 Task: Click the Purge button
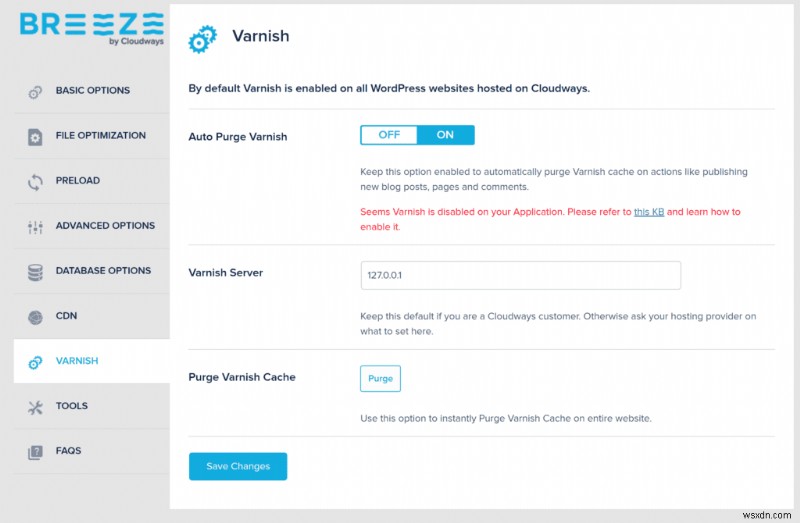[381, 378]
